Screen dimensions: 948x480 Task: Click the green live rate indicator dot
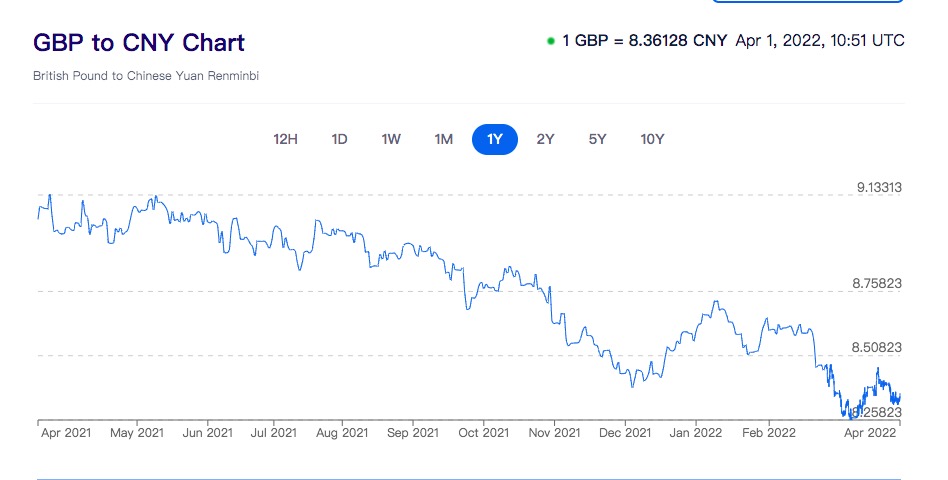pyautogui.click(x=551, y=41)
